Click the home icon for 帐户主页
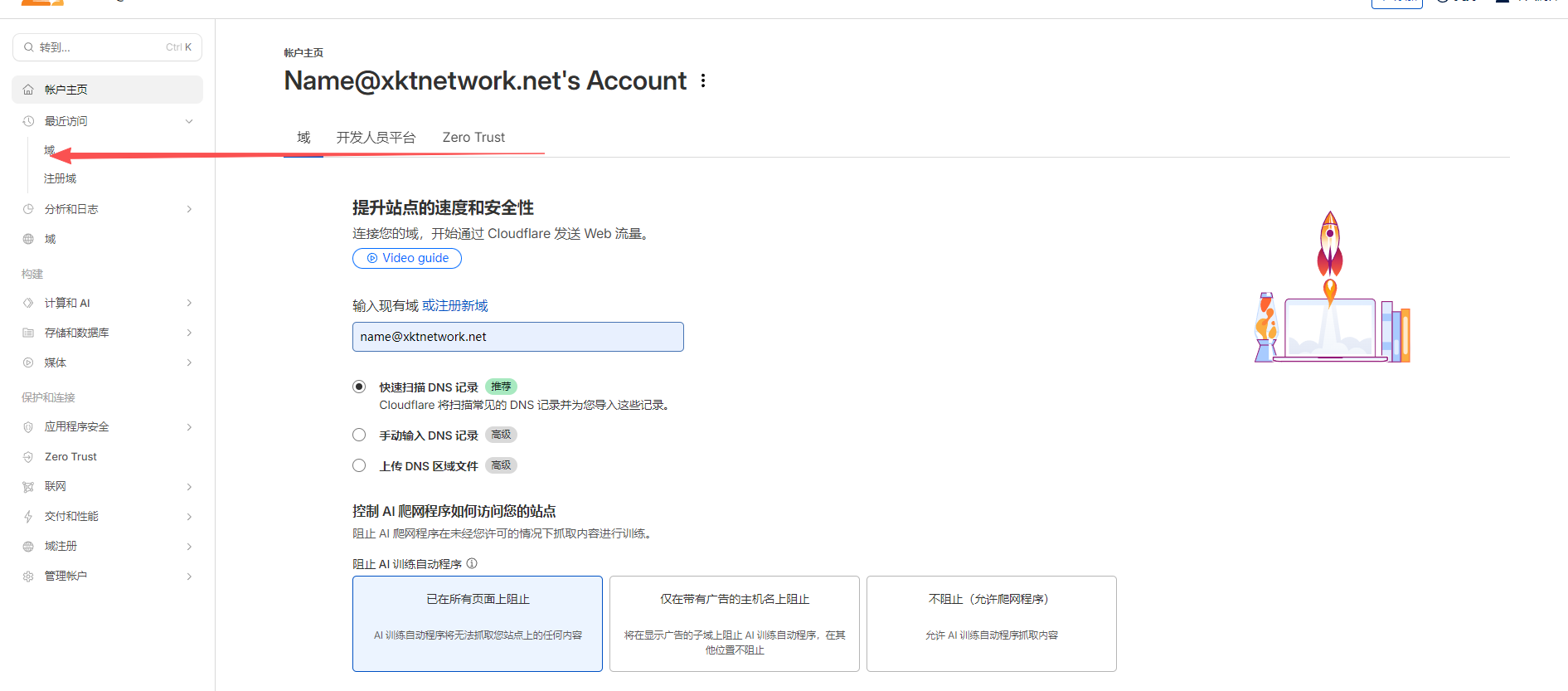This screenshot has width=1568, height=691. click(28, 90)
